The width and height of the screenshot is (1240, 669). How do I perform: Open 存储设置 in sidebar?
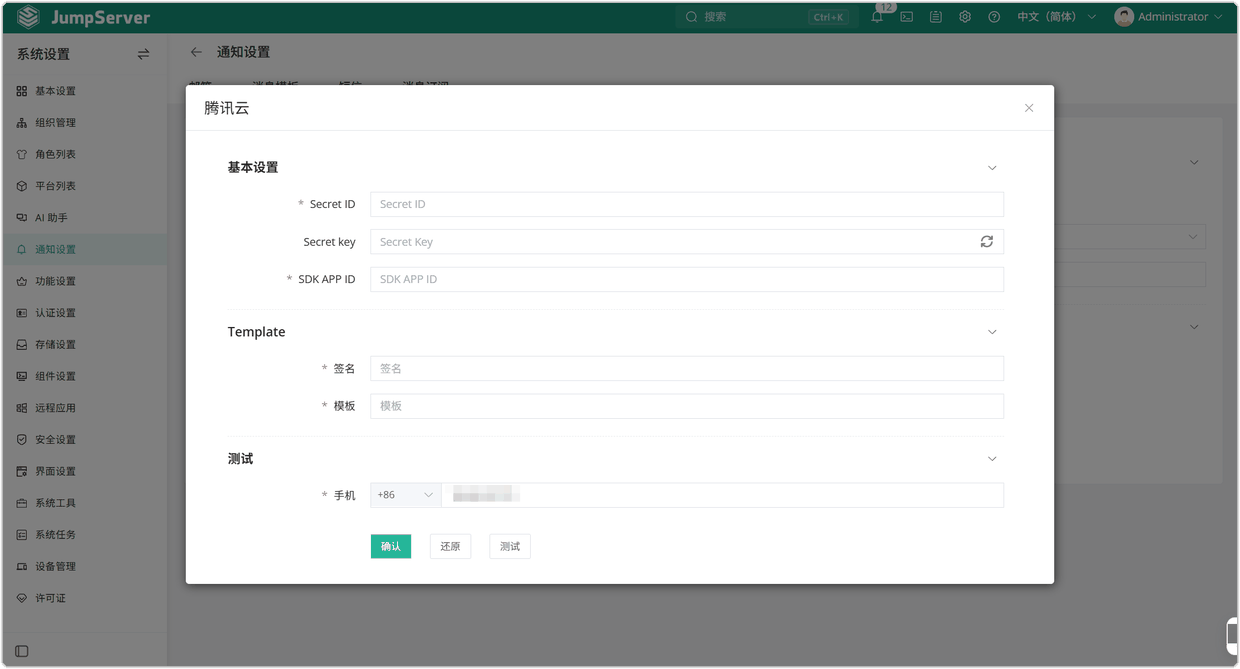[x=84, y=345]
